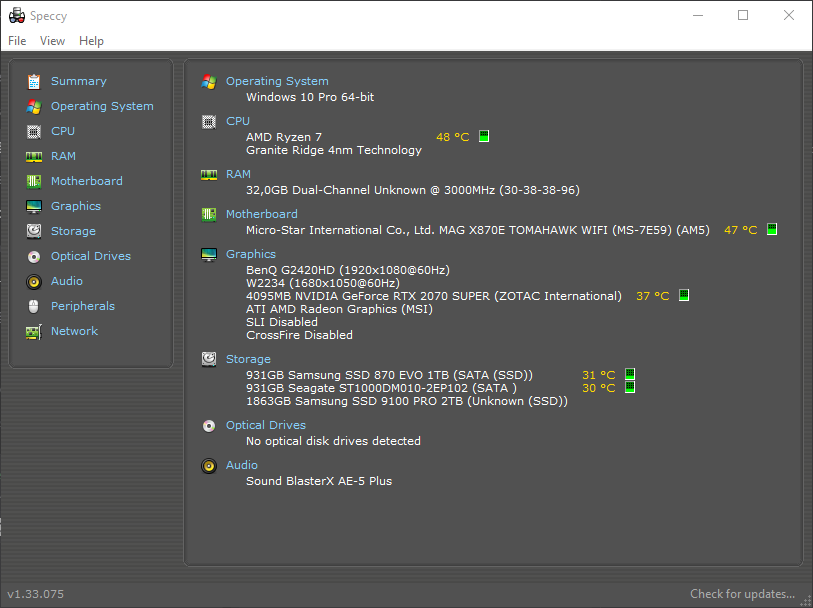Click the disc icon beside the Optical Drives heading

click(x=209, y=426)
